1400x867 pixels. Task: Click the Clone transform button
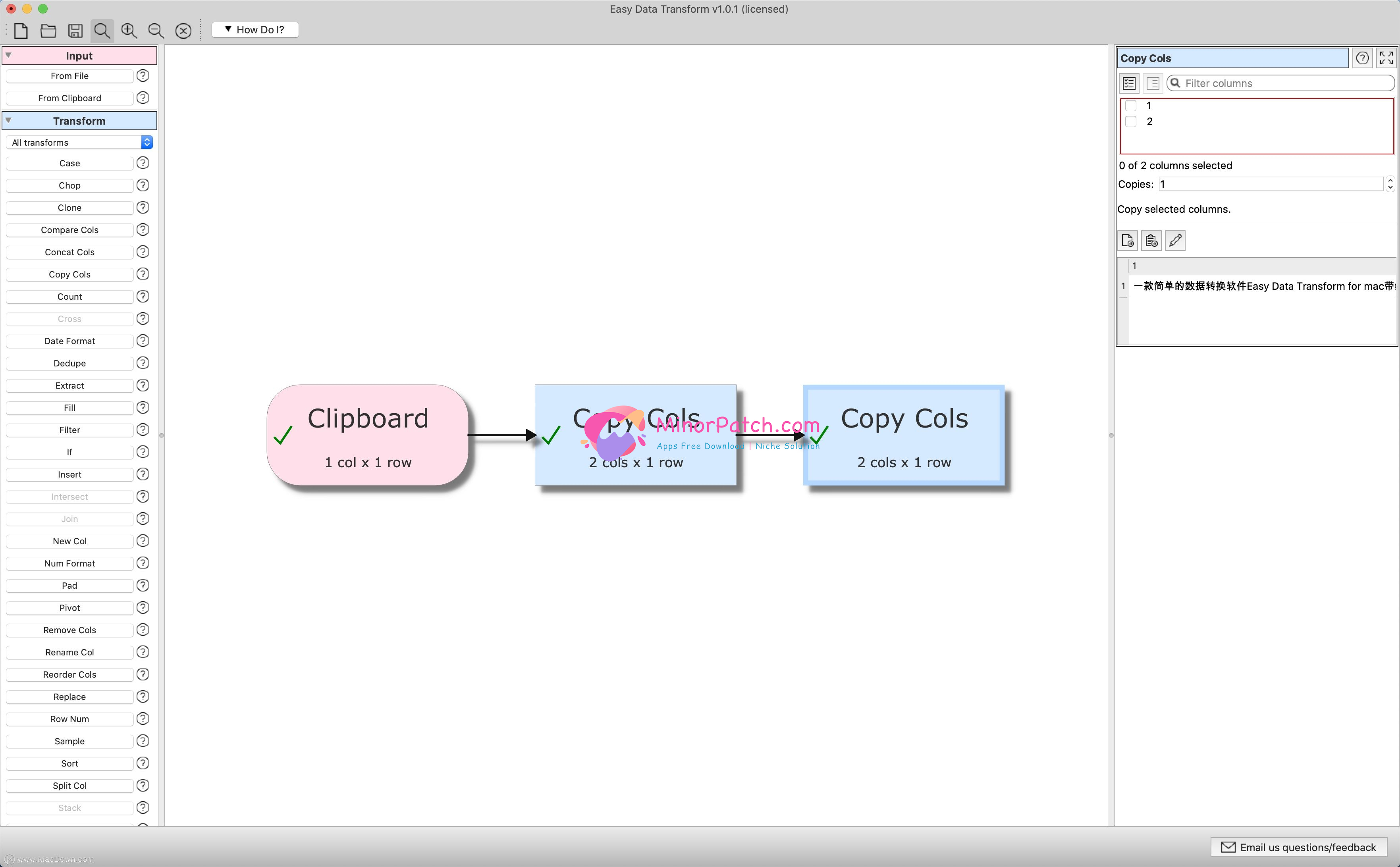click(x=69, y=208)
